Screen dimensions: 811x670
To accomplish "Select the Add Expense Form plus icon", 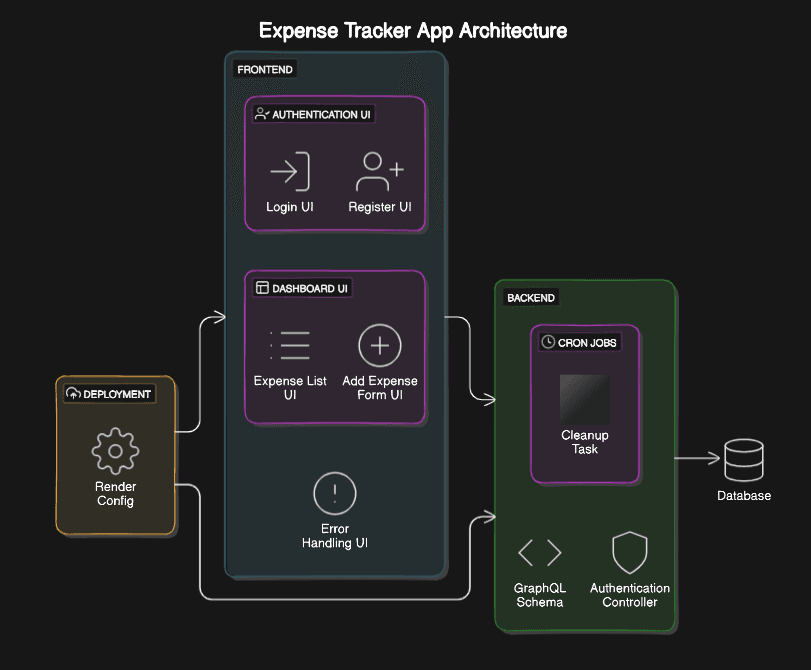I will [379, 346].
